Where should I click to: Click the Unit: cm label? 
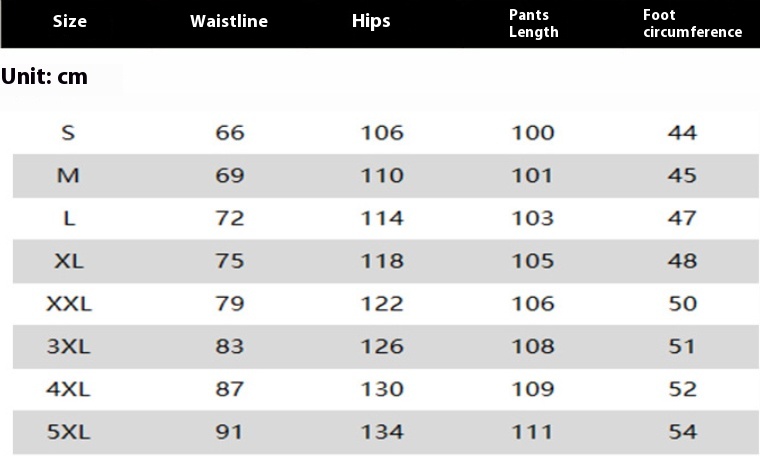click(44, 77)
